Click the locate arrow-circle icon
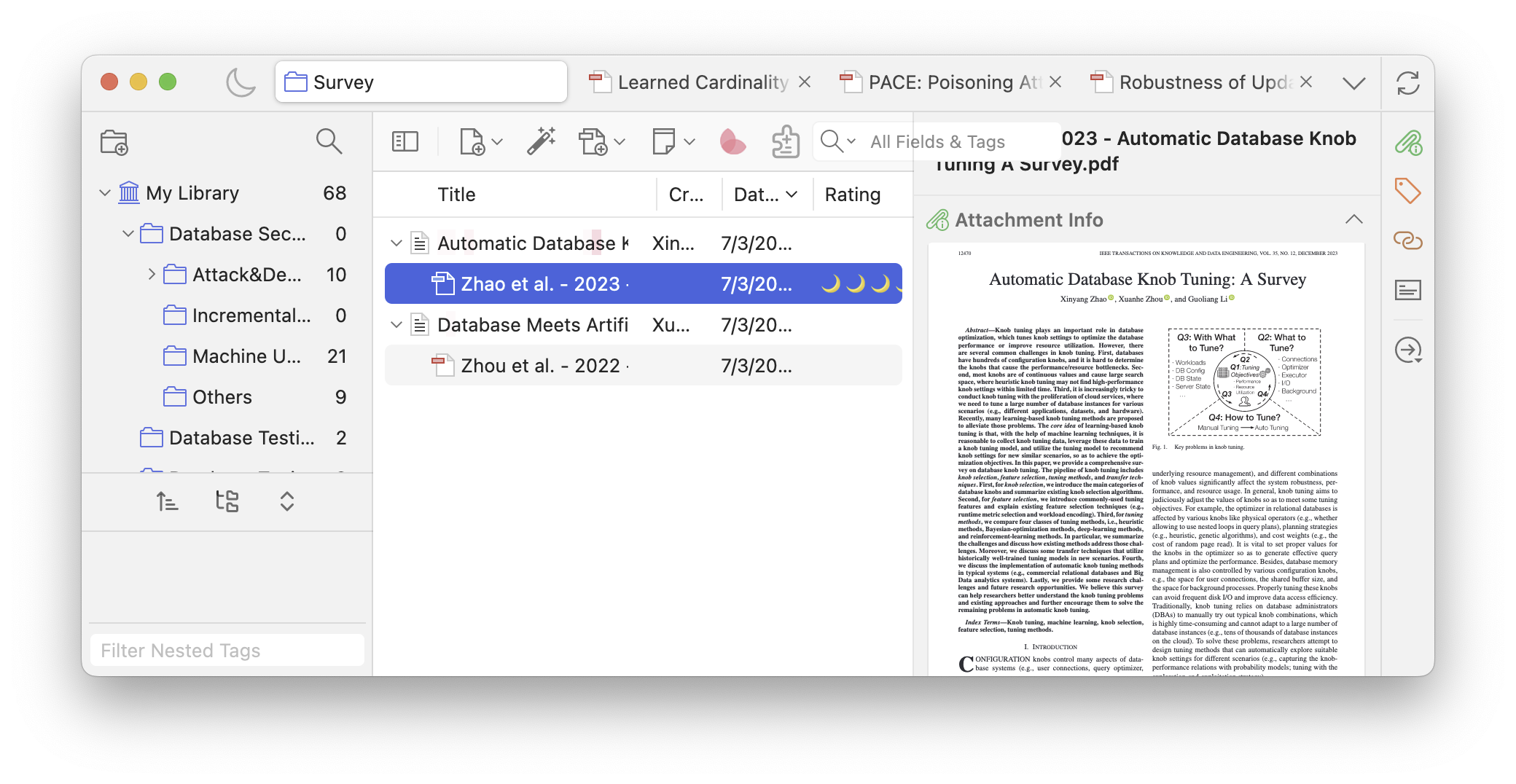The width and height of the screenshot is (1516, 784). click(x=1407, y=350)
